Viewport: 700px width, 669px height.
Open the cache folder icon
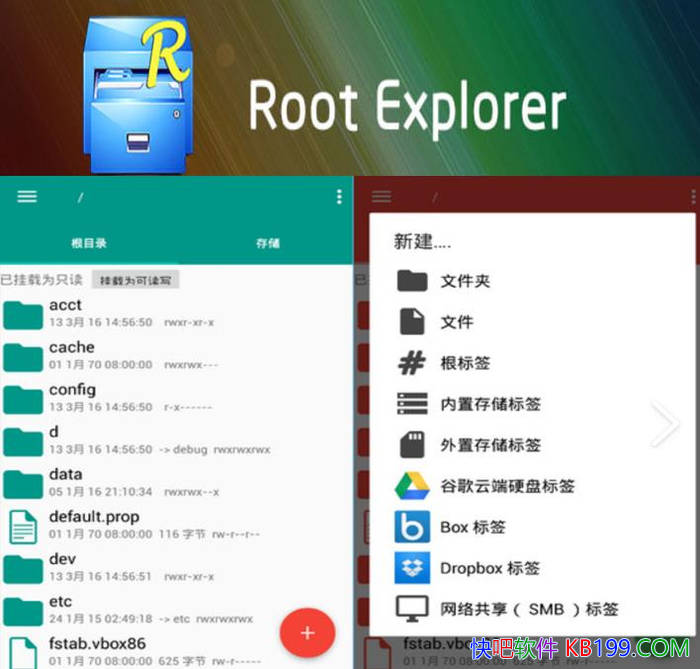tap(23, 357)
